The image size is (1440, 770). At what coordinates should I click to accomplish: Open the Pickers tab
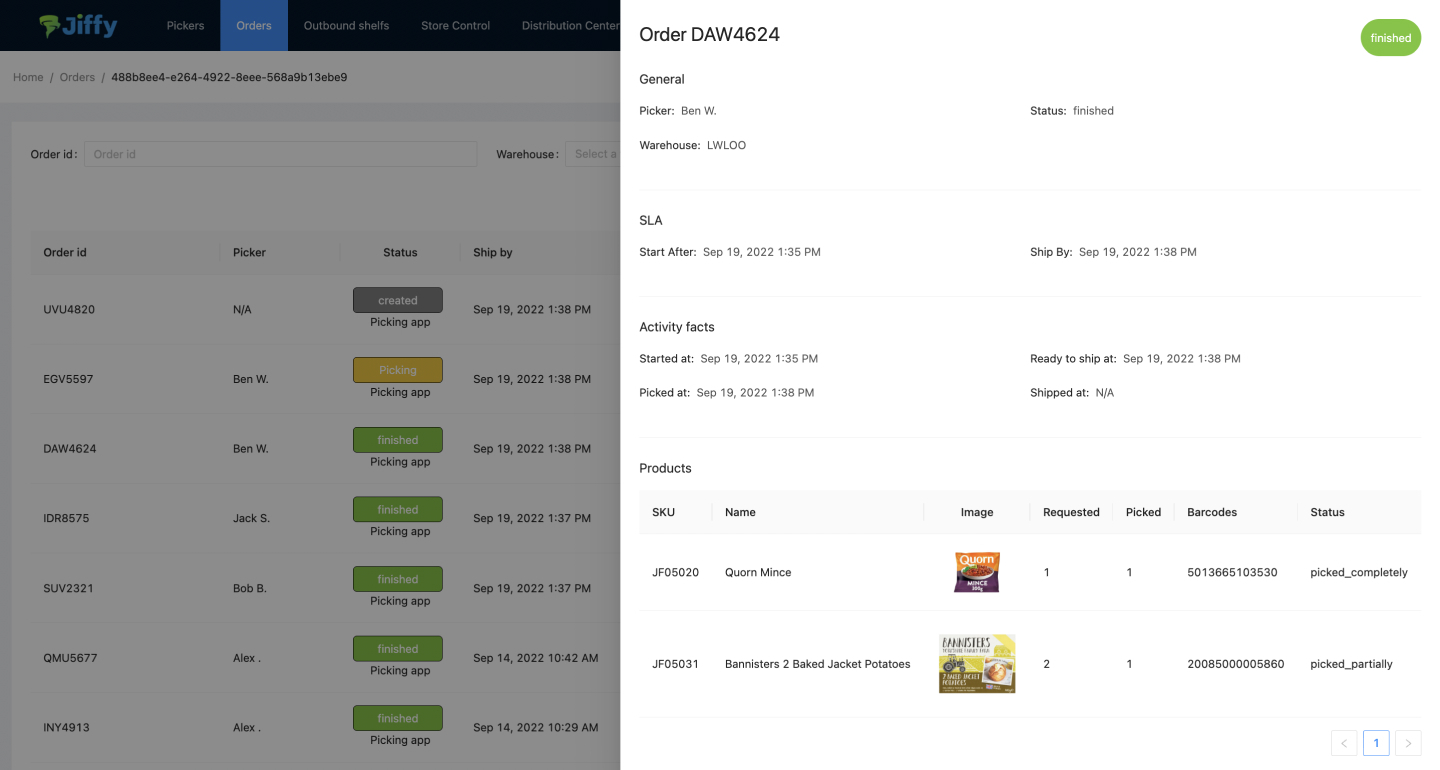pos(185,25)
